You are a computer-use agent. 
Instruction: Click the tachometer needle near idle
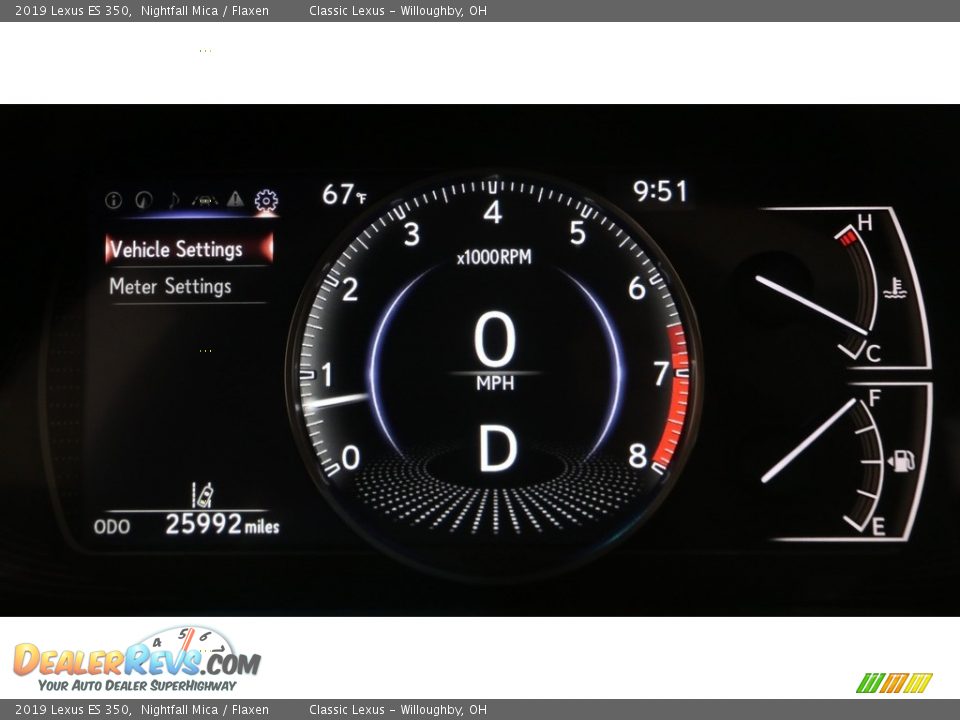[336, 401]
